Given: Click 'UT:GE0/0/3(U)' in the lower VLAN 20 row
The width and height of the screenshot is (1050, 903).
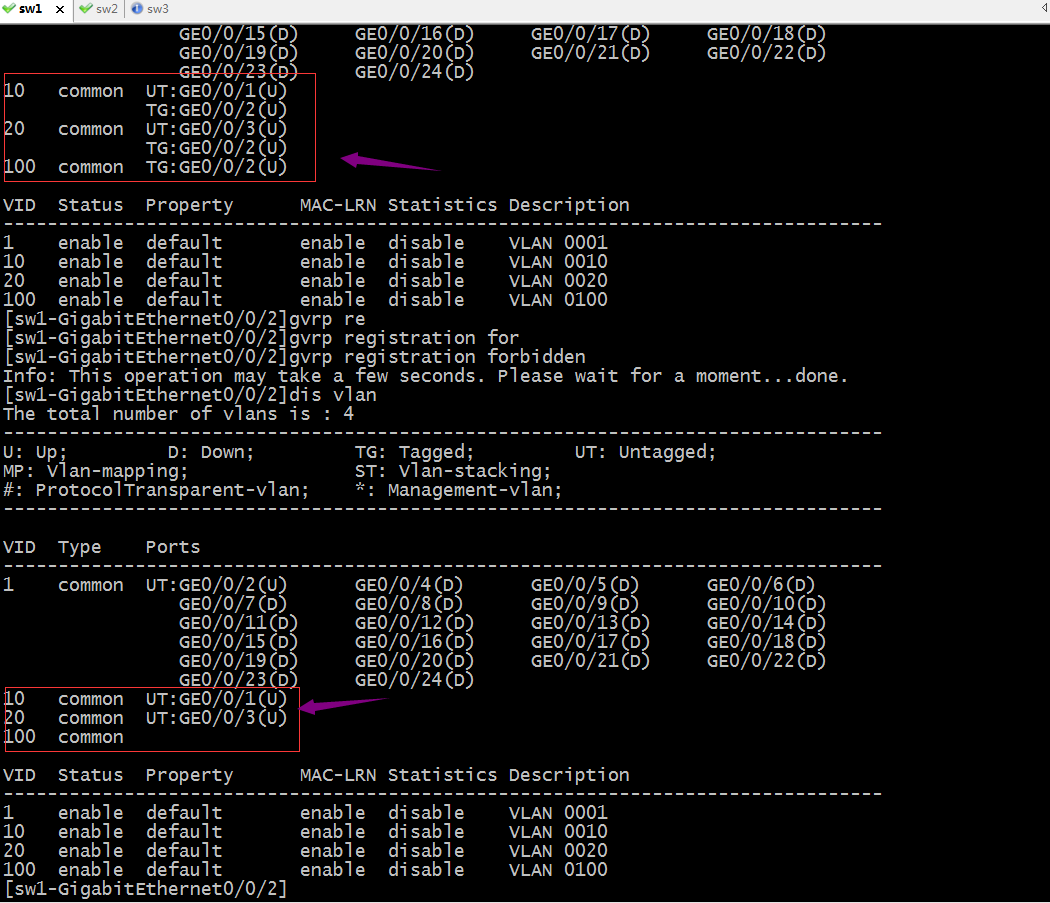Looking at the screenshot, I should tap(216, 718).
